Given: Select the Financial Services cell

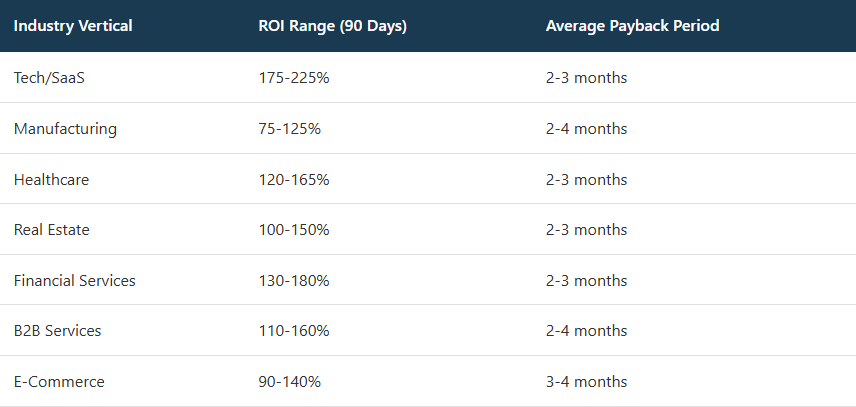Looking at the screenshot, I should coord(75,281).
